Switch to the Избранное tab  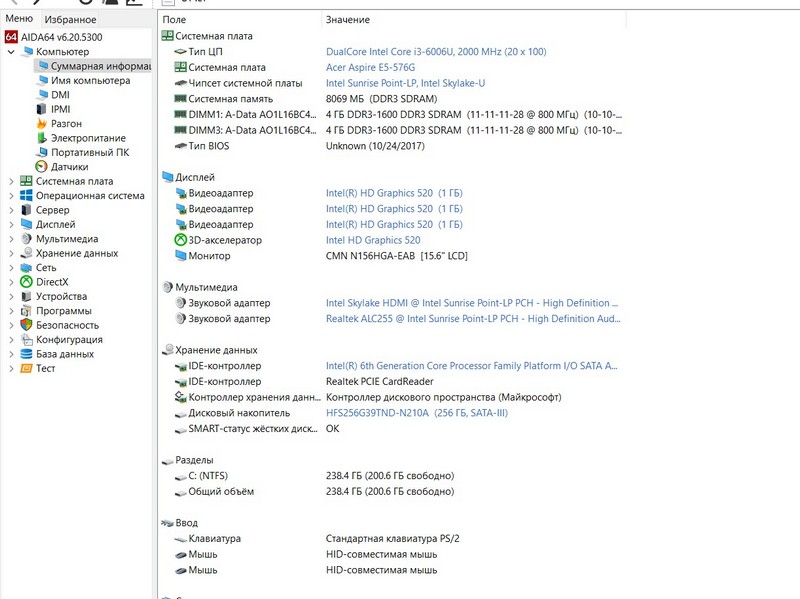70,20
